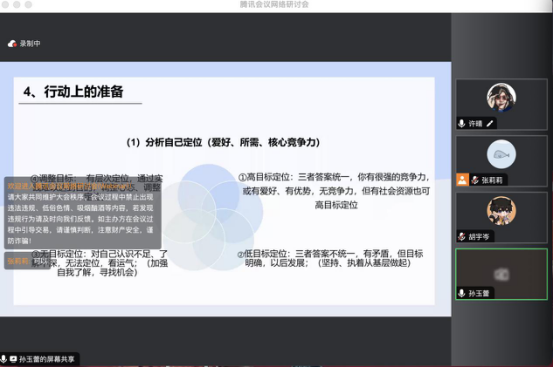Click the screen-share icon beside 孙玉蕾的屏幕共享
This screenshot has height=367, width=553.
click(x=13, y=359)
